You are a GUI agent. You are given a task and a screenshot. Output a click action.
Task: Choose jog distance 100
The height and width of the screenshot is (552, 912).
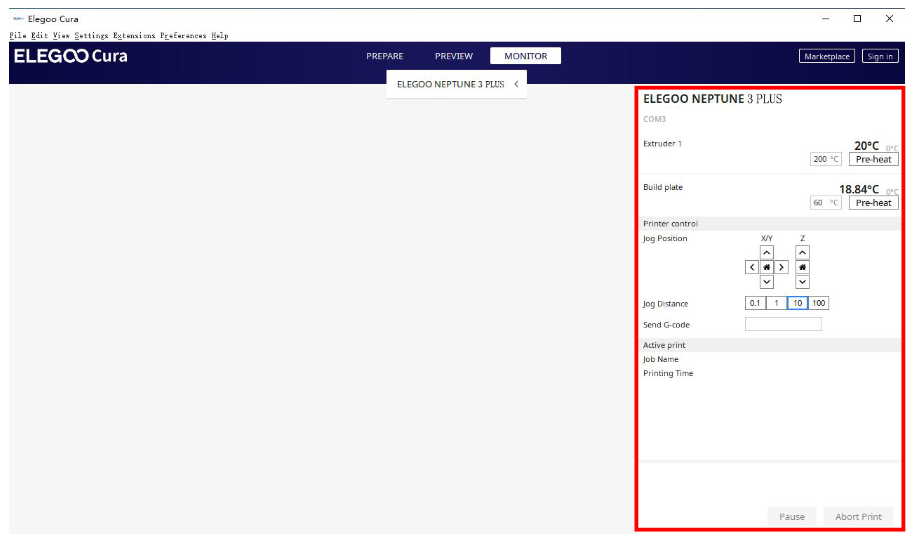point(818,303)
